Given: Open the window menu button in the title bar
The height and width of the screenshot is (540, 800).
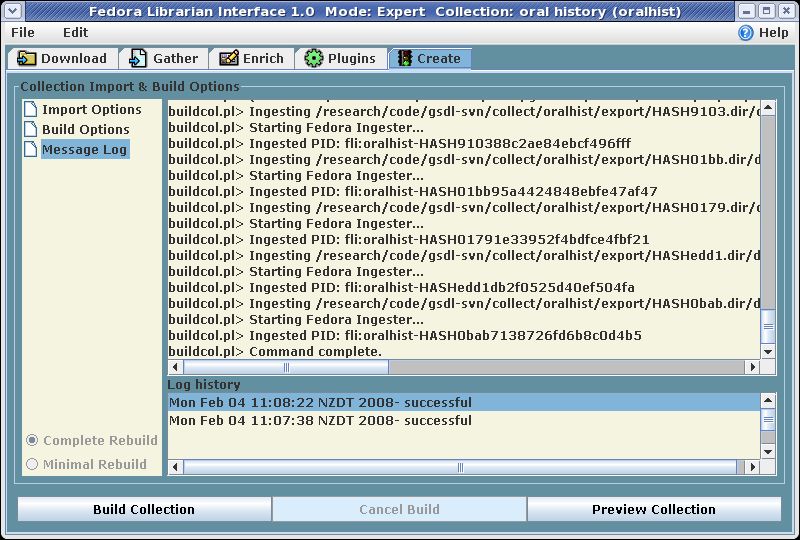Looking at the screenshot, I should tap(12, 11).
